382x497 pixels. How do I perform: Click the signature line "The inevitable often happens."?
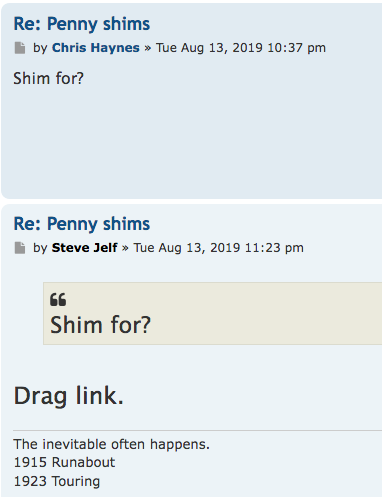coord(112,444)
